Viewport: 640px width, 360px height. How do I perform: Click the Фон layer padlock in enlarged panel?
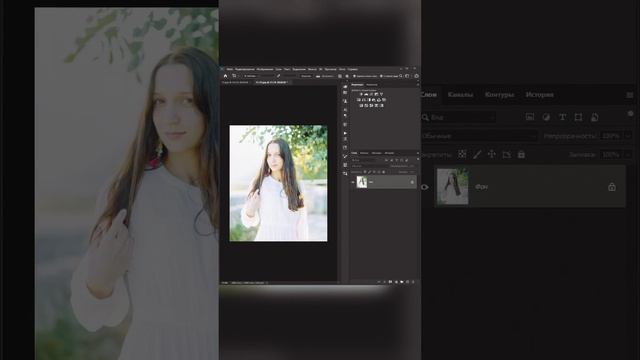point(612,187)
